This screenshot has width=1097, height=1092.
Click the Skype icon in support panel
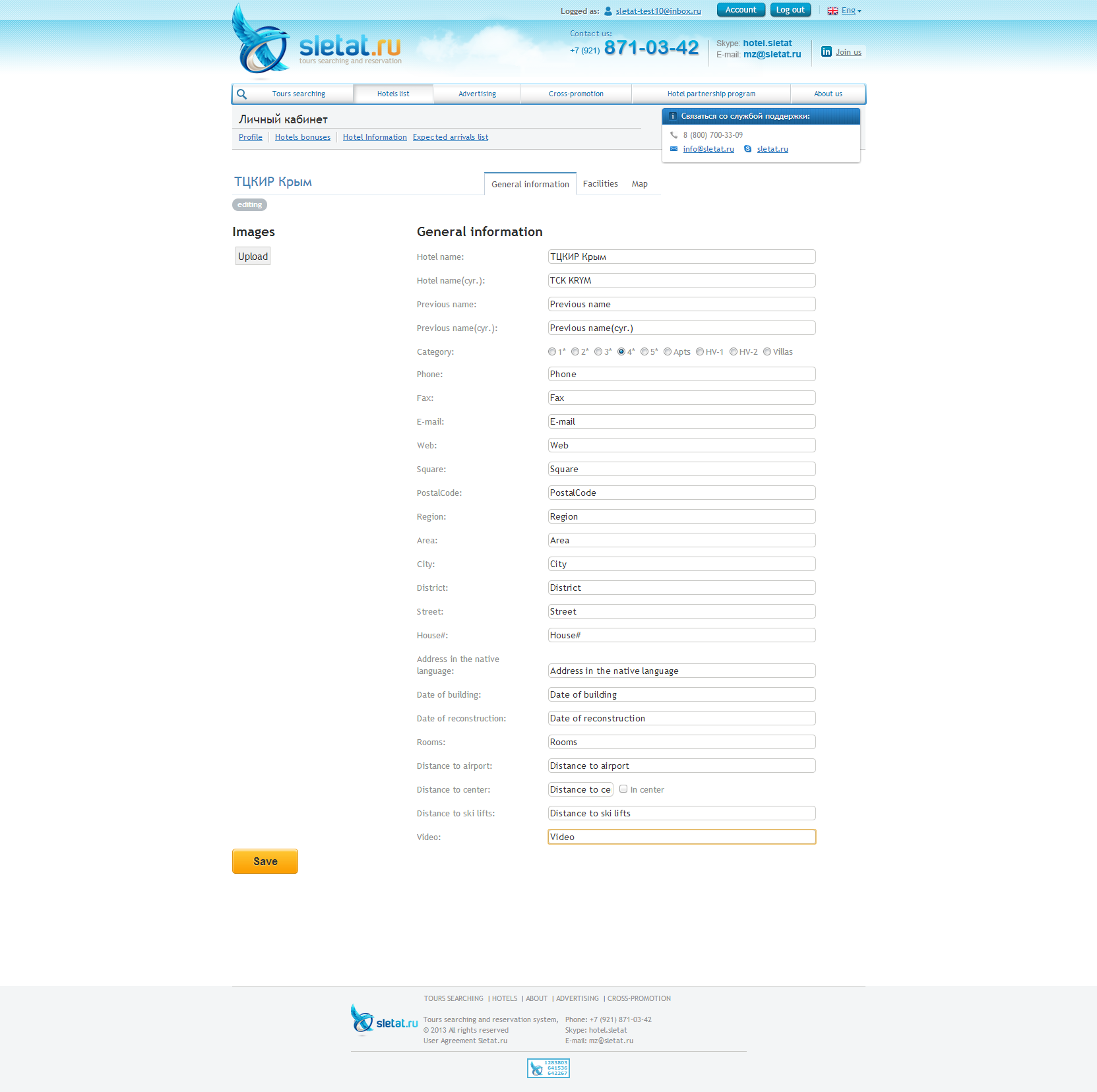pyautogui.click(x=747, y=149)
